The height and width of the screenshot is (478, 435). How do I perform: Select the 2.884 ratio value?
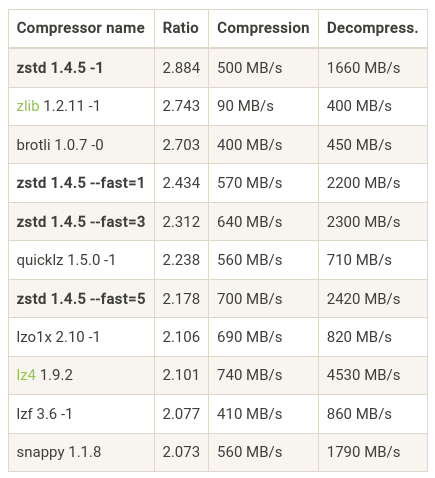(x=181, y=68)
